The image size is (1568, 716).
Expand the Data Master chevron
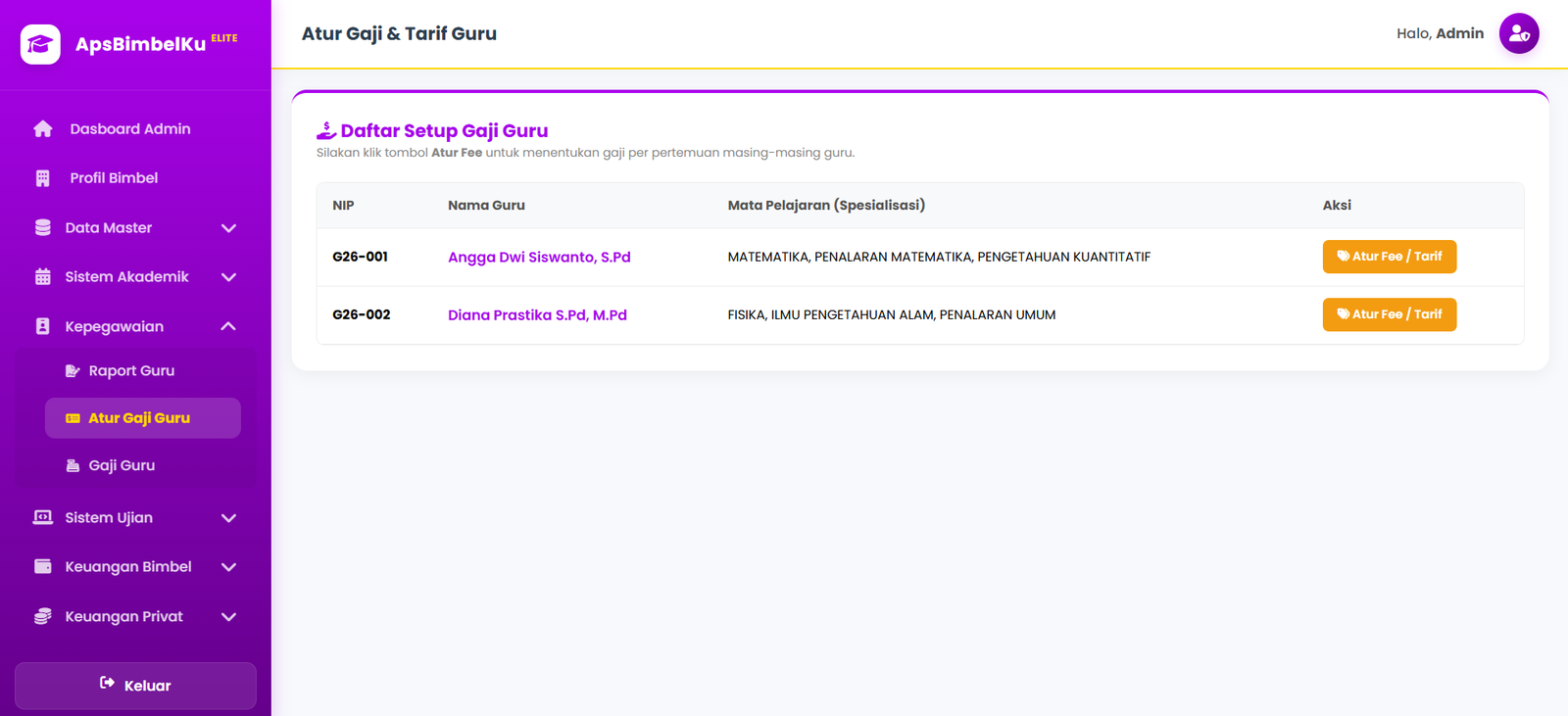[x=229, y=228]
